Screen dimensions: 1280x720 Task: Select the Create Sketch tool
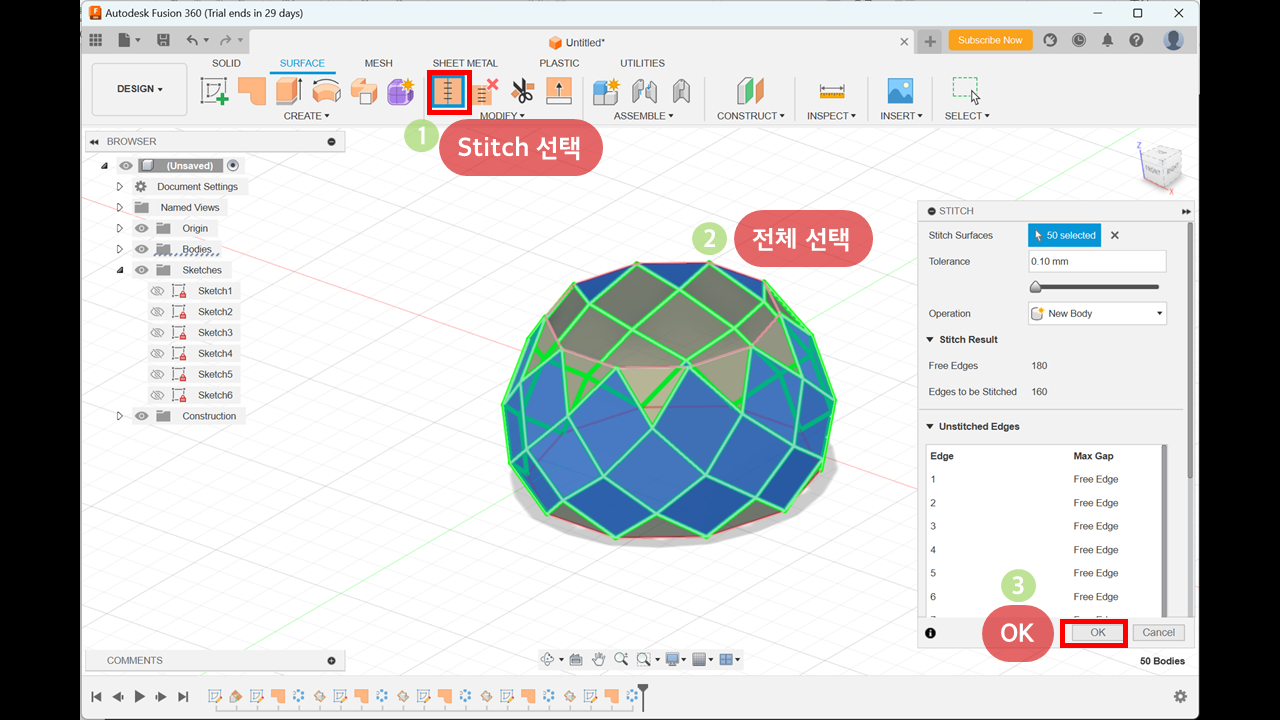click(215, 91)
